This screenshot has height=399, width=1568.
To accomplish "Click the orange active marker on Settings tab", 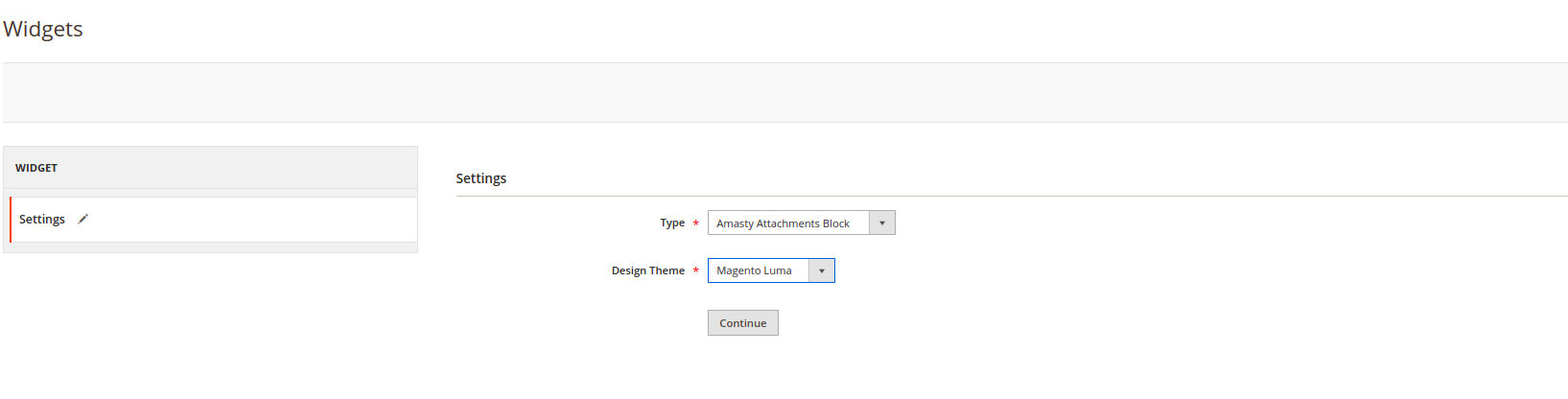I will (x=11, y=220).
